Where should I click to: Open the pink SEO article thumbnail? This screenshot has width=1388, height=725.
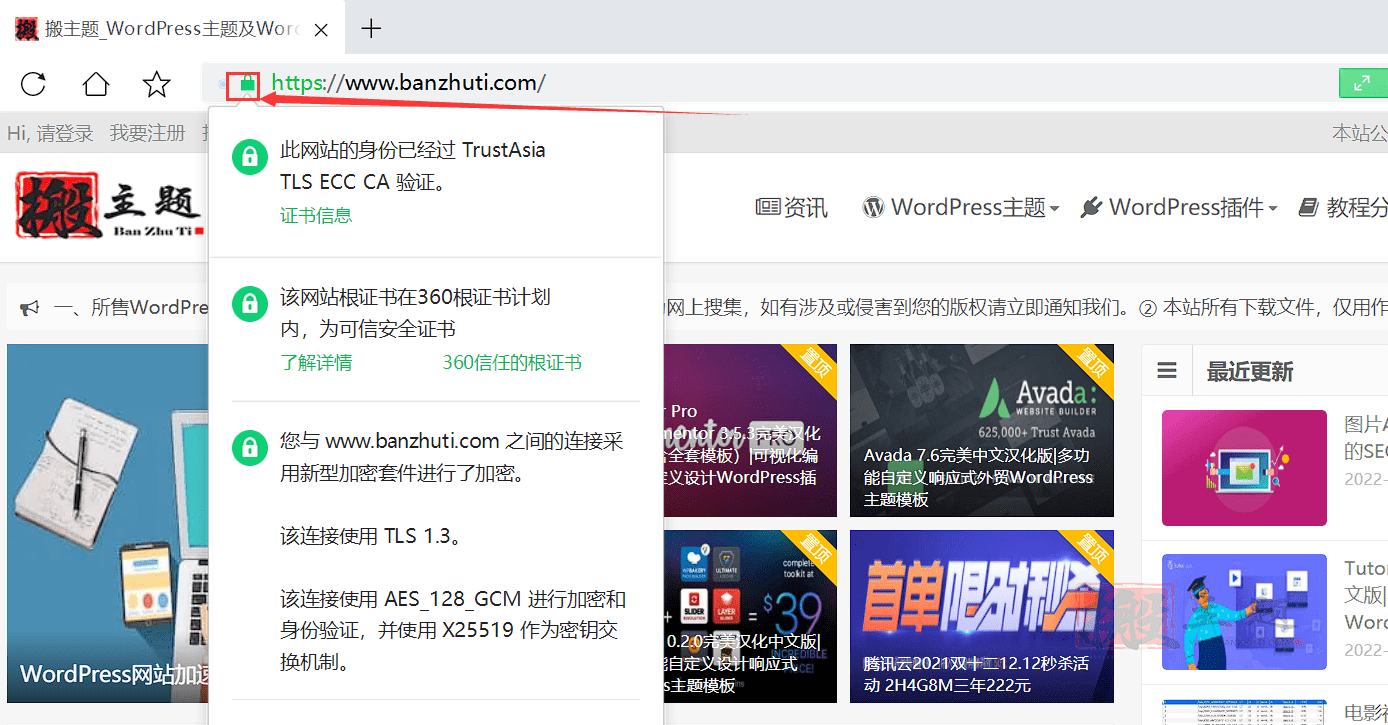1244,468
